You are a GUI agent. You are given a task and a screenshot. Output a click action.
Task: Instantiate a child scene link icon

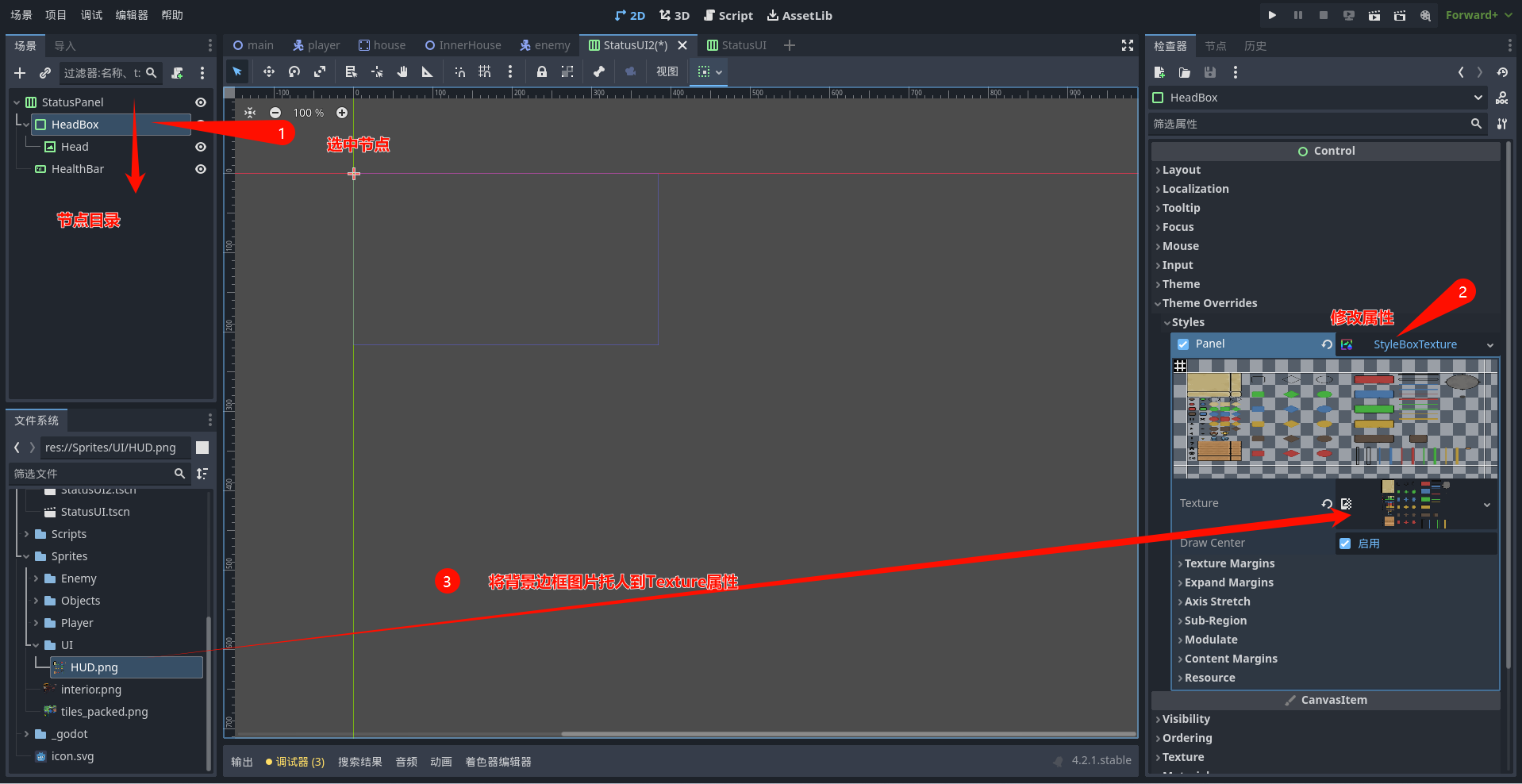[45, 73]
